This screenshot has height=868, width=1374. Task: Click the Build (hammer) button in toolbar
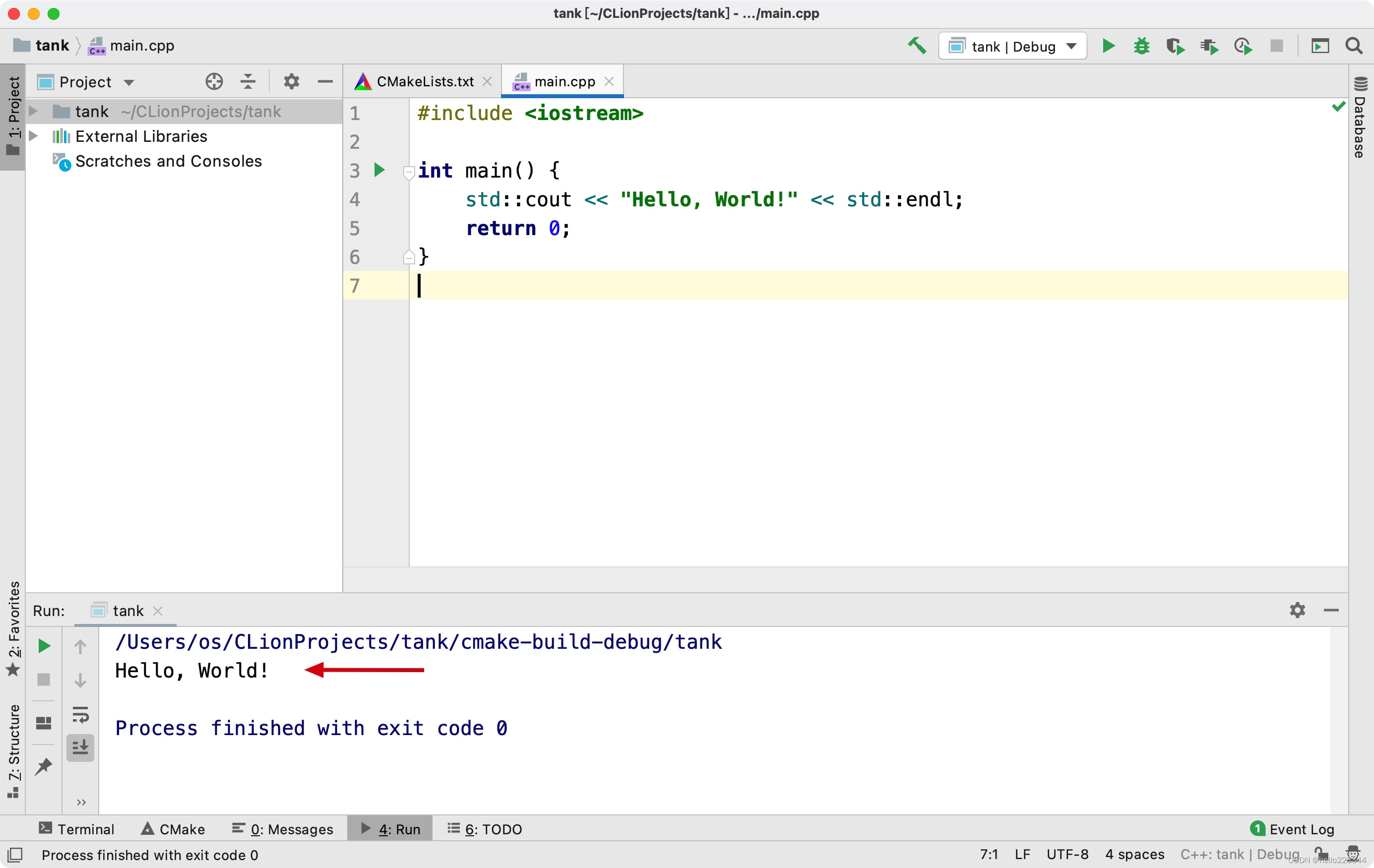(x=915, y=45)
